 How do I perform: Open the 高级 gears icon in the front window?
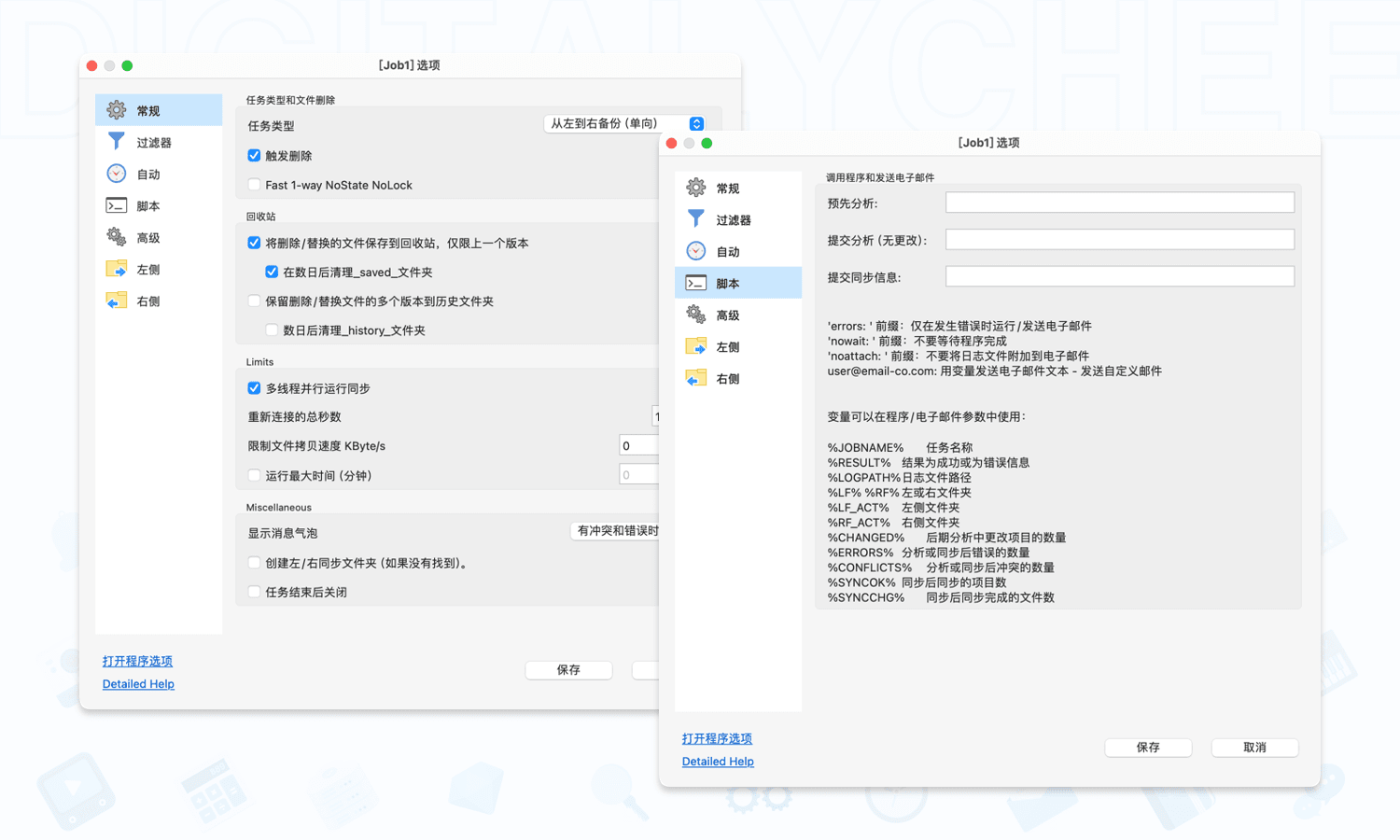click(696, 315)
